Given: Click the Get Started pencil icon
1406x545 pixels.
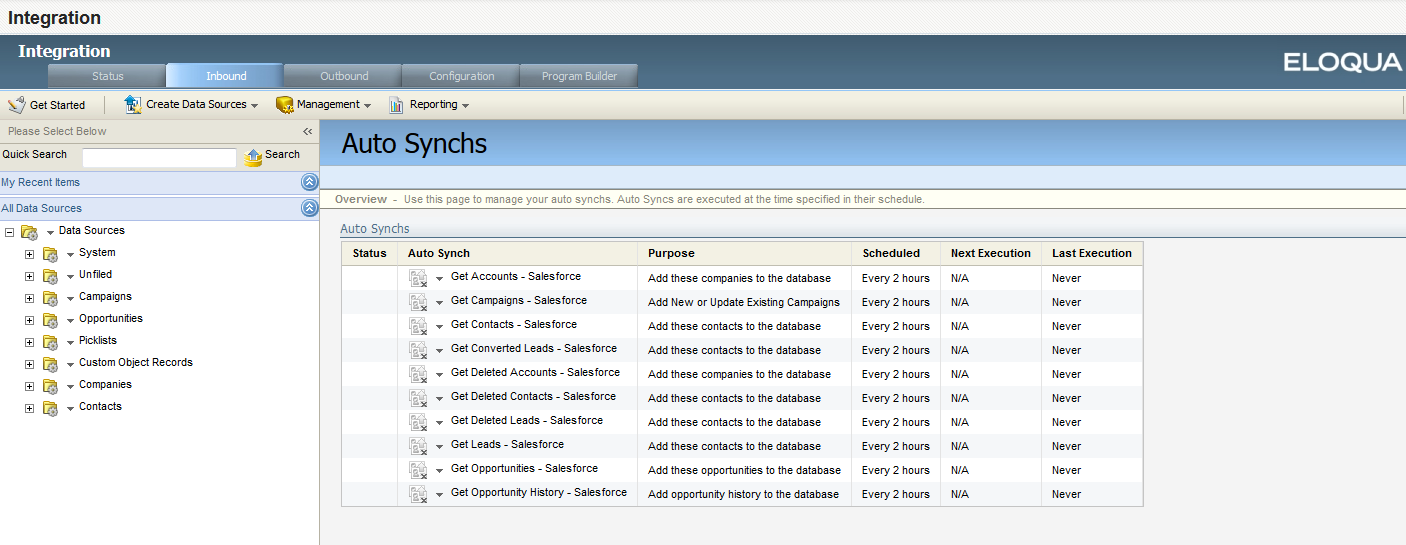Looking at the screenshot, I should pos(16,104).
